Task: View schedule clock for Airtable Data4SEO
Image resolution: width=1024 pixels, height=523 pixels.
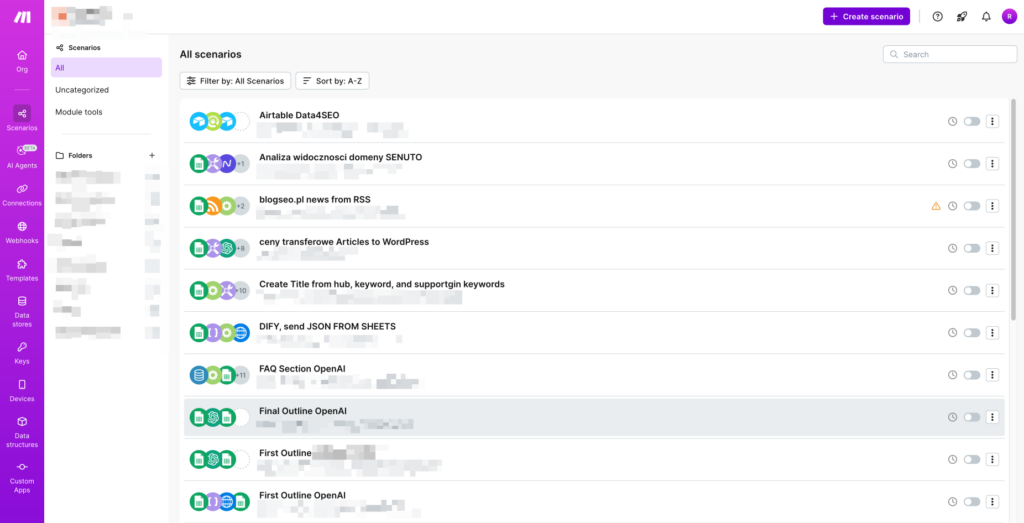Action: click(953, 122)
